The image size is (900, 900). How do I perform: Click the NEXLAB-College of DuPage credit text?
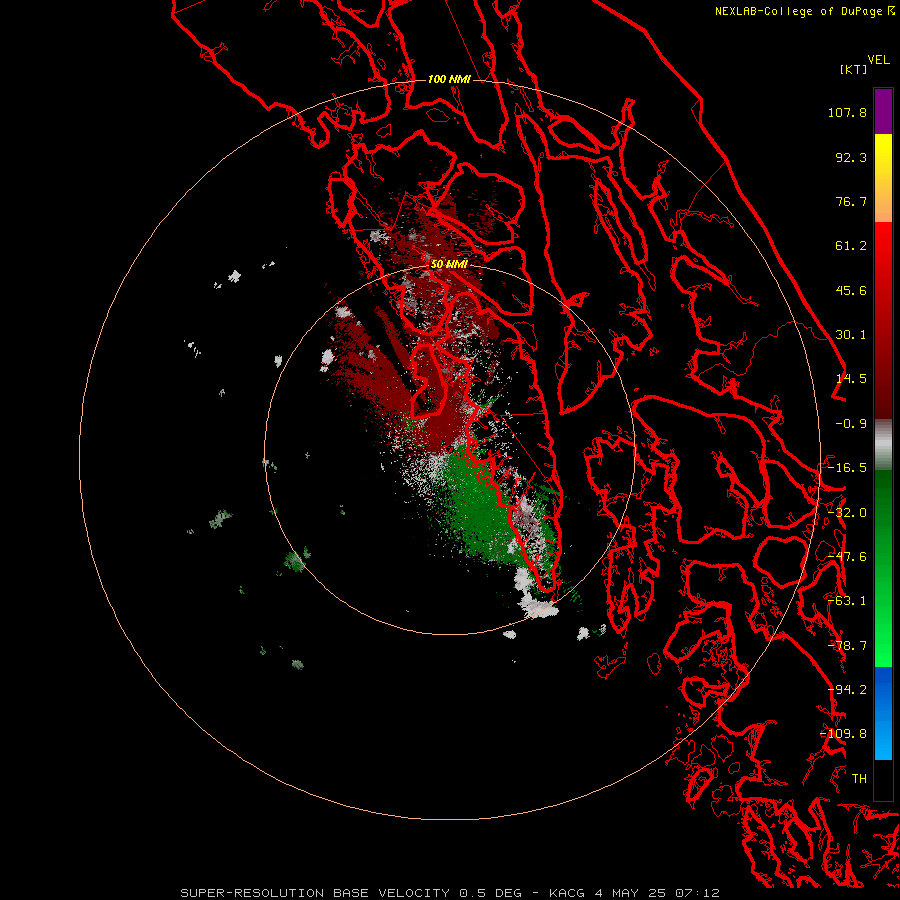pyautogui.click(x=798, y=11)
